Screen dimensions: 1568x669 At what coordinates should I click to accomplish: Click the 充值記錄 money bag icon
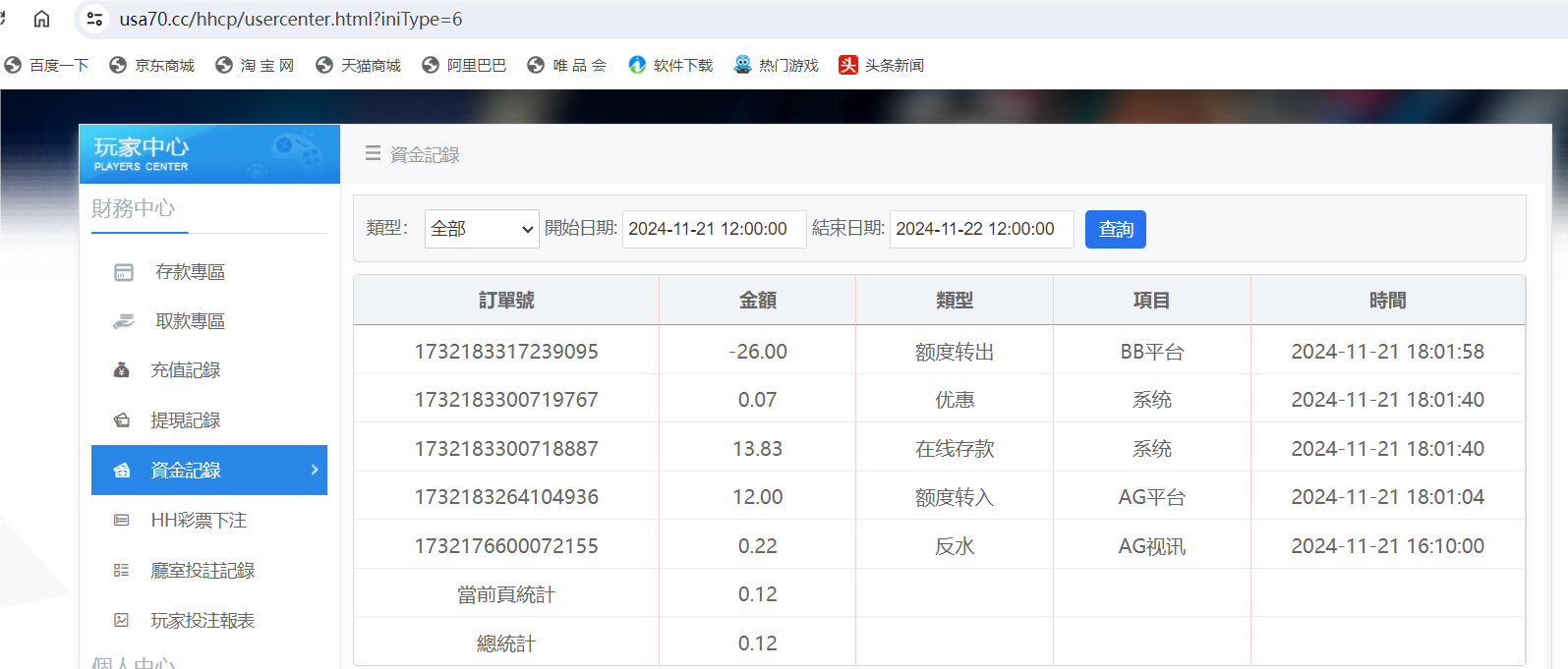[x=122, y=370]
